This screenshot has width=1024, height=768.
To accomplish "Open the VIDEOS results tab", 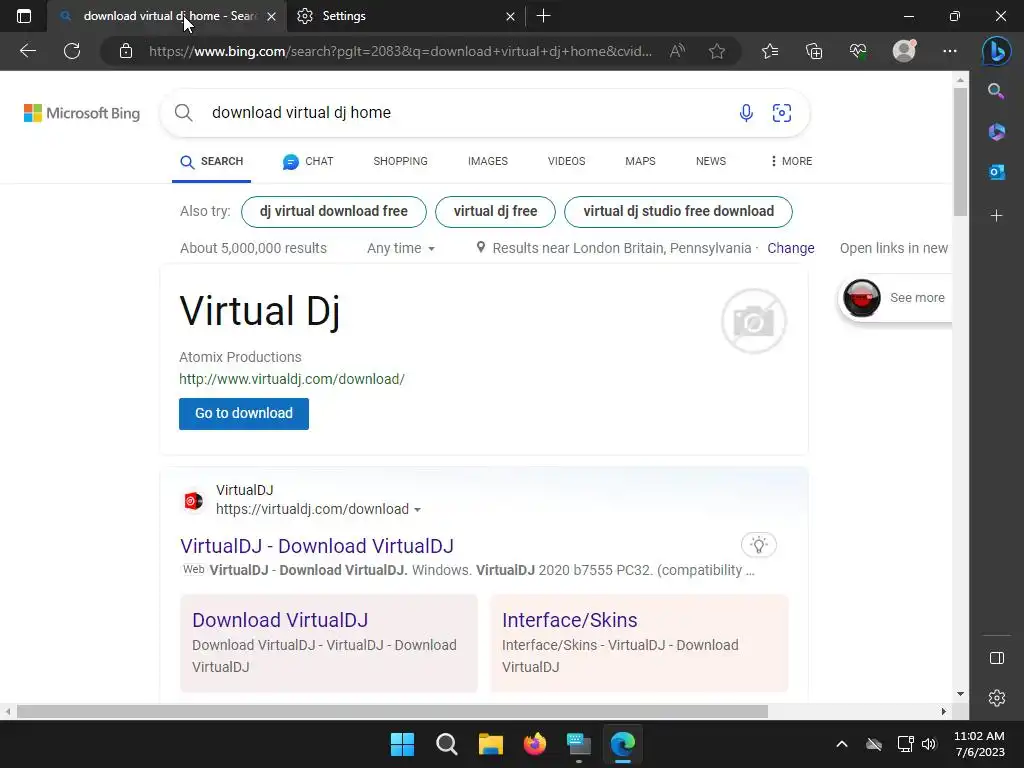I will pyautogui.click(x=566, y=161).
